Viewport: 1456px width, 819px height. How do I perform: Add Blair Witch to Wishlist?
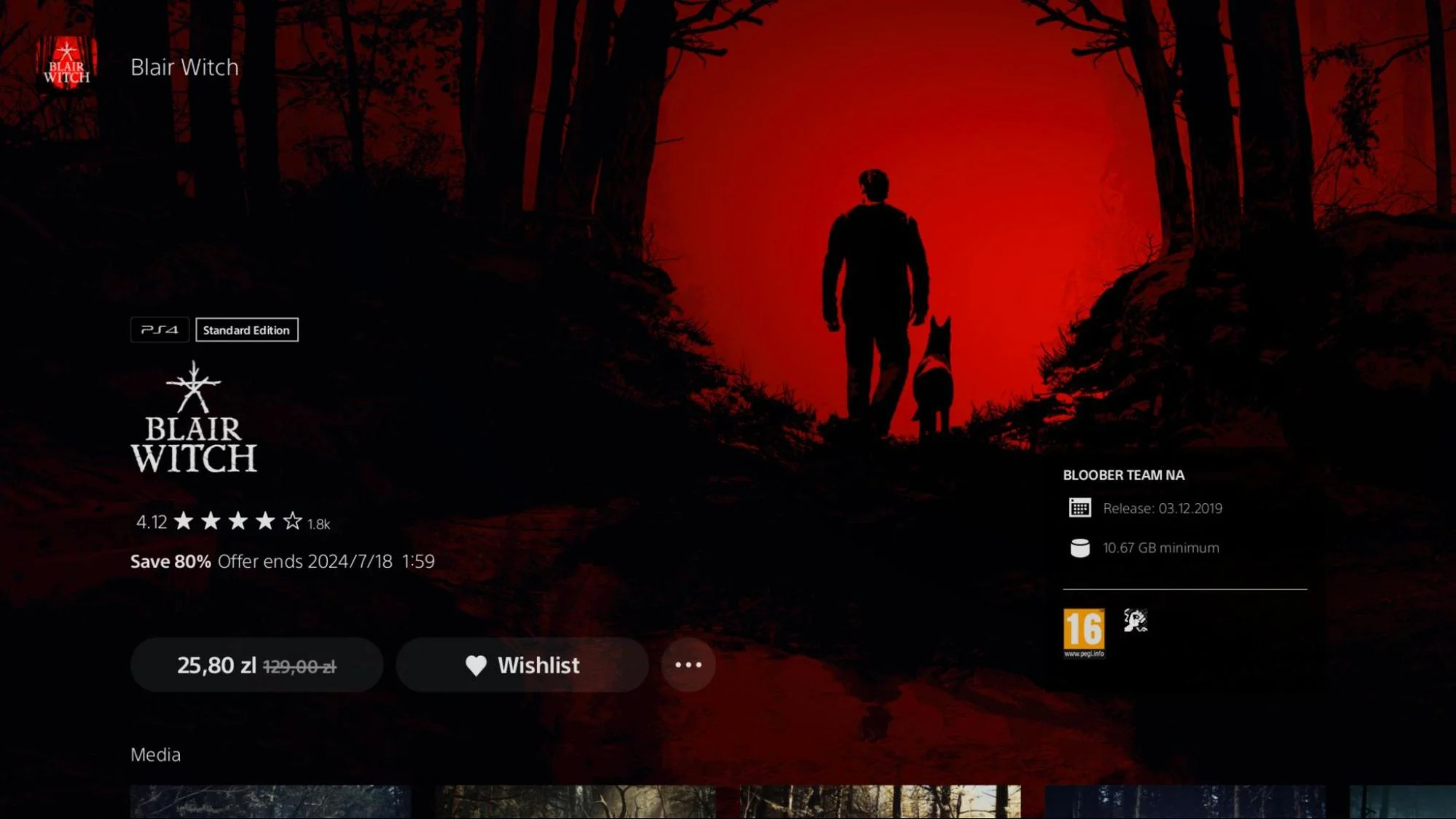click(x=522, y=665)
